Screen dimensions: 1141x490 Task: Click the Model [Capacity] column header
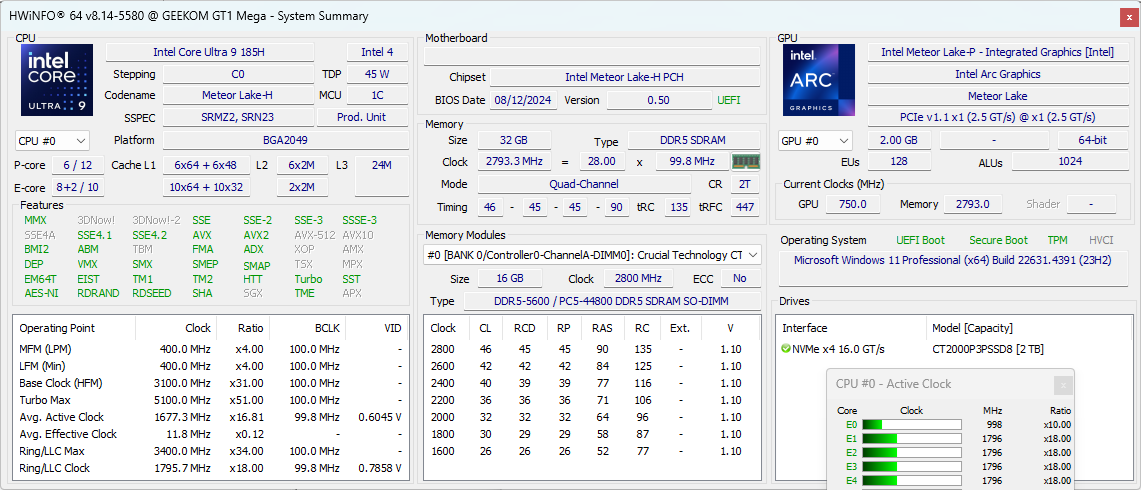tap(972, 328)
